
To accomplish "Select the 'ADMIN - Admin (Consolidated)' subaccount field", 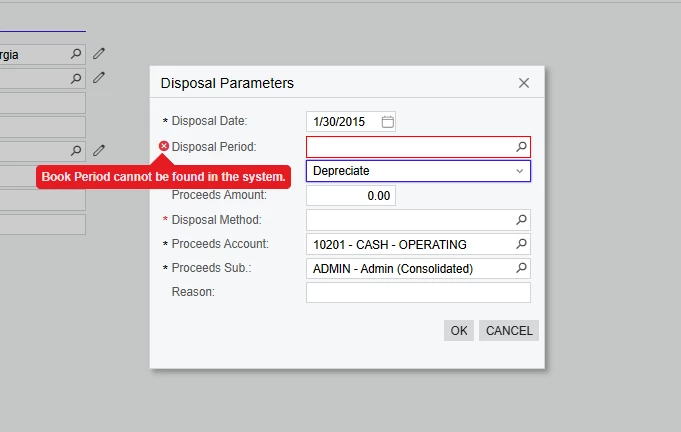I will (x=409, y=268).
